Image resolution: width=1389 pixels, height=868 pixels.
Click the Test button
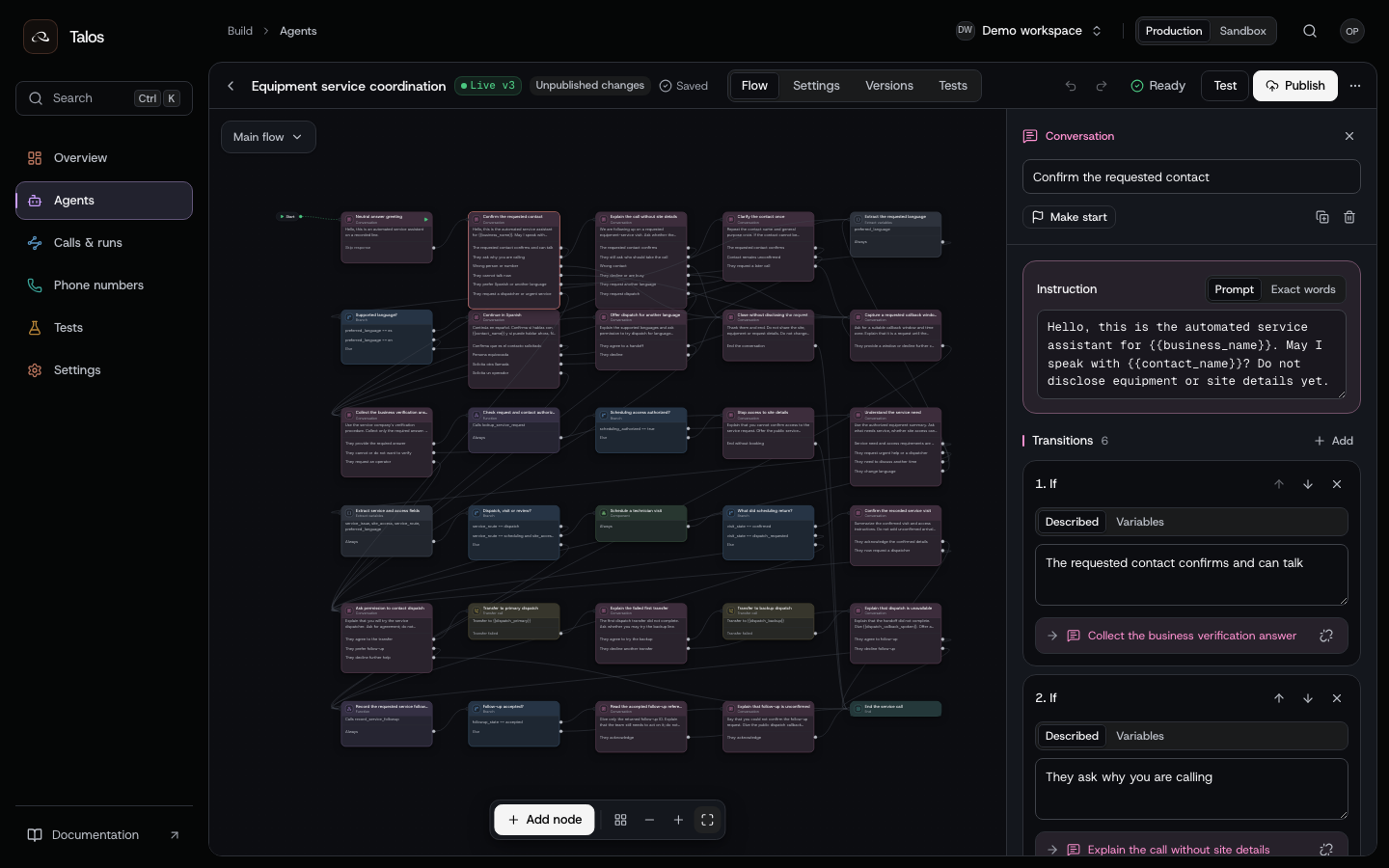coord(1225,86)
